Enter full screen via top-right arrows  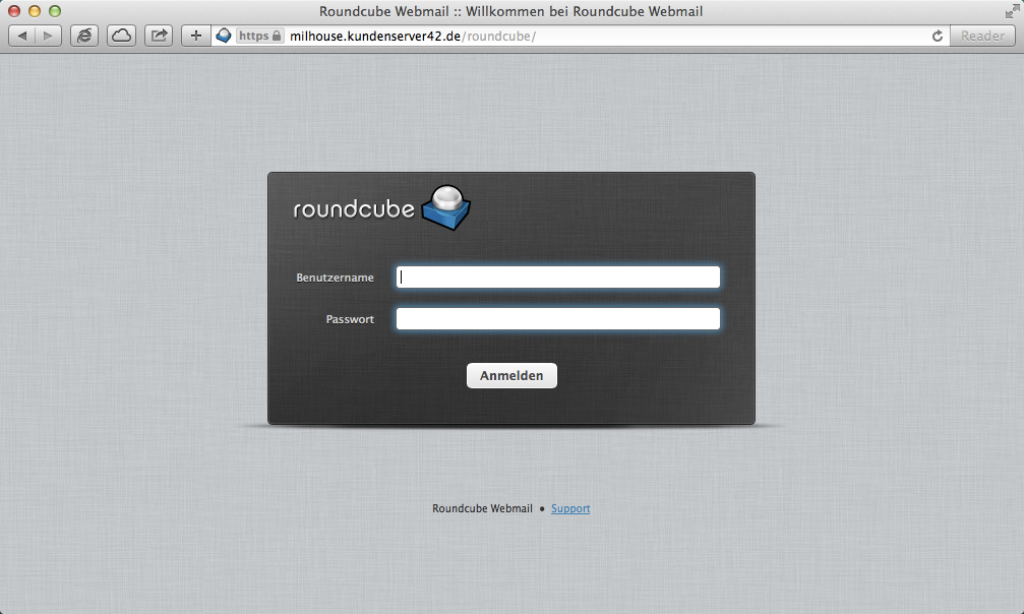coord(1012,10)
